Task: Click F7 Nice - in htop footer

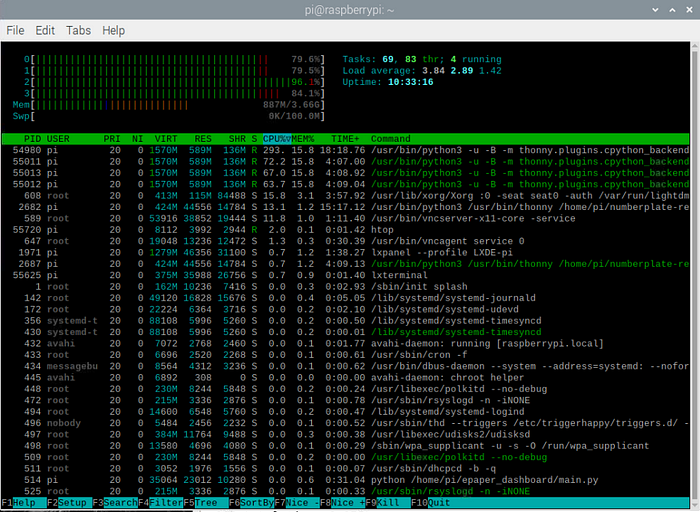Action: [x=297, y=503]
